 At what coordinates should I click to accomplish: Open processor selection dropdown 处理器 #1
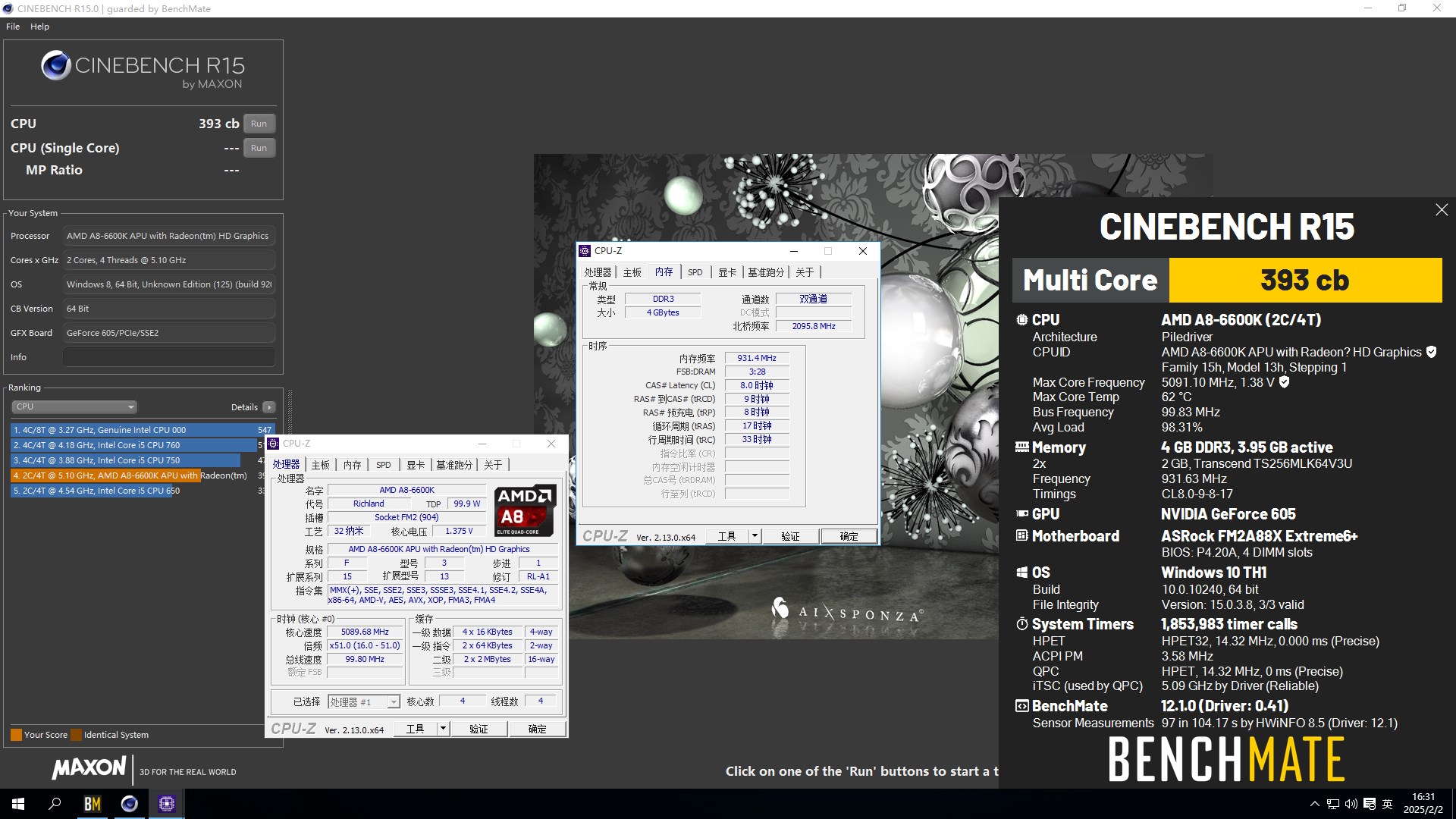coord(363,702)
